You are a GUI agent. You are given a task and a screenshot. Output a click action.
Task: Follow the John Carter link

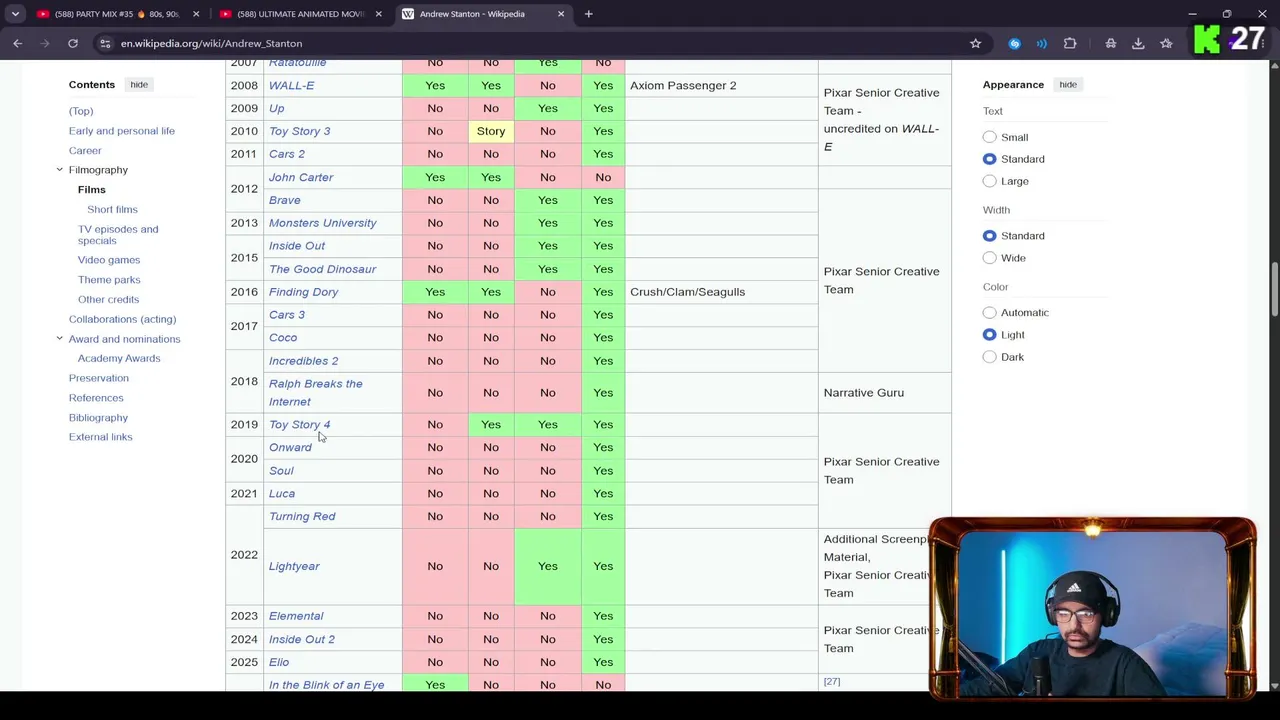(x=301, y=177)
